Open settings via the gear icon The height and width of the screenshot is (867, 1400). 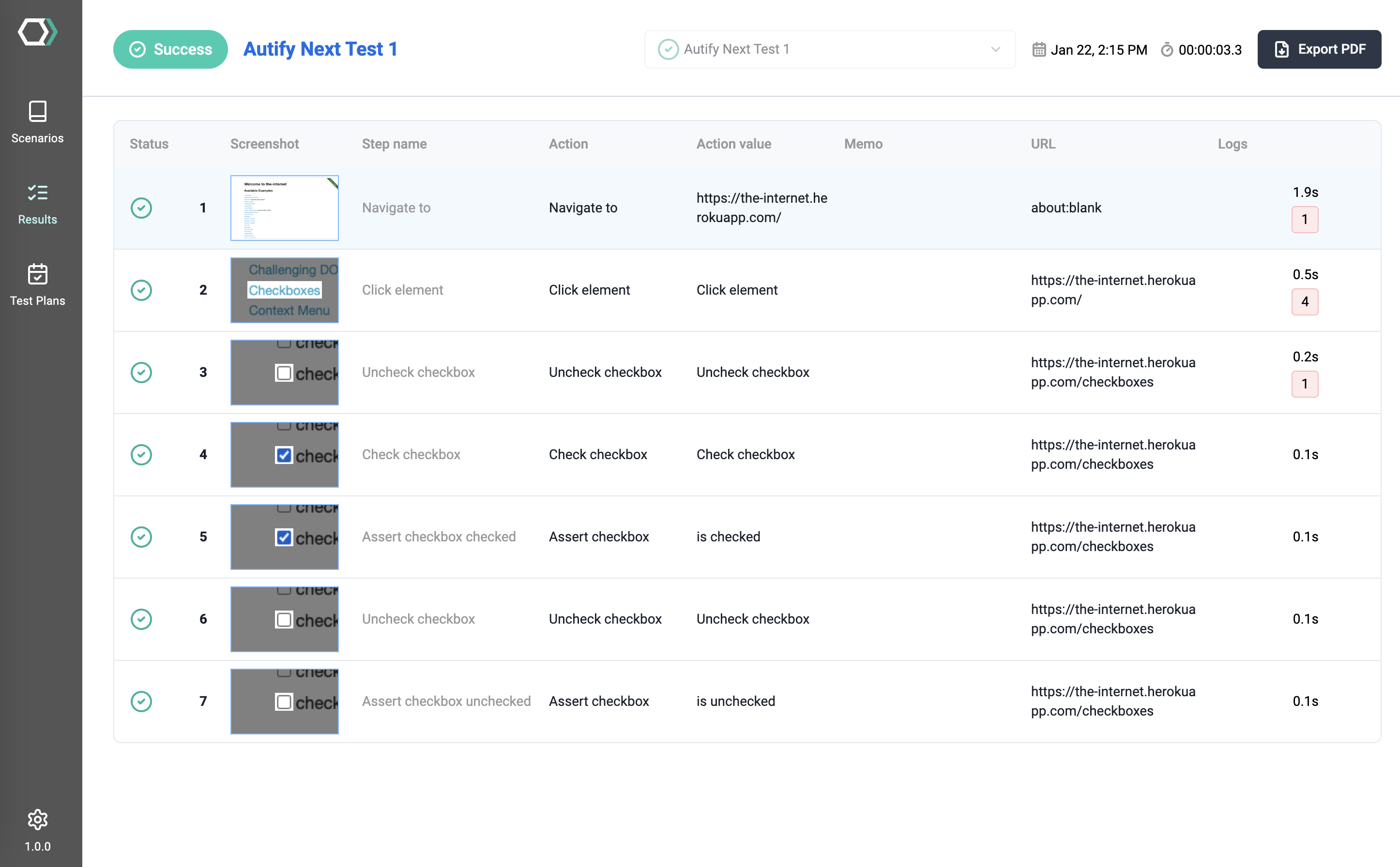click(x=37, y=820)
